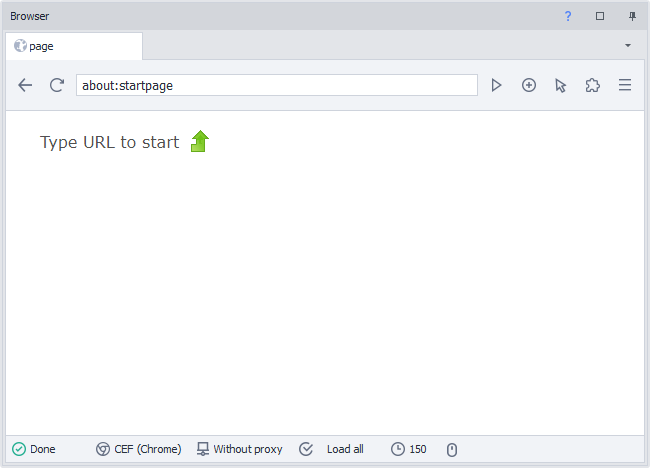Click the green up arrow icon
The width and height of the screenshot is (650, 468).
(x=200, y=142)
